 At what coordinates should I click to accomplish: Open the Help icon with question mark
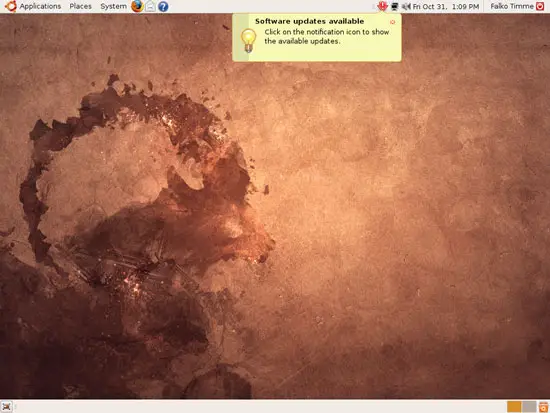(163, 6)
